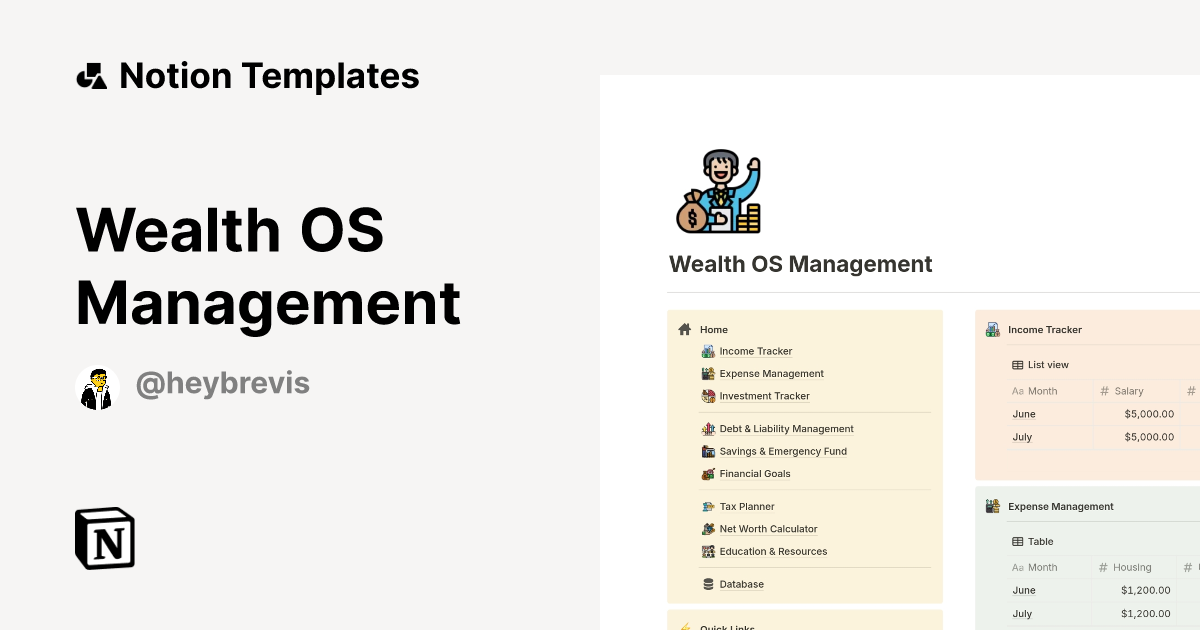Click the Wealth OS Management page emoji icon

[x=716, y=190]
